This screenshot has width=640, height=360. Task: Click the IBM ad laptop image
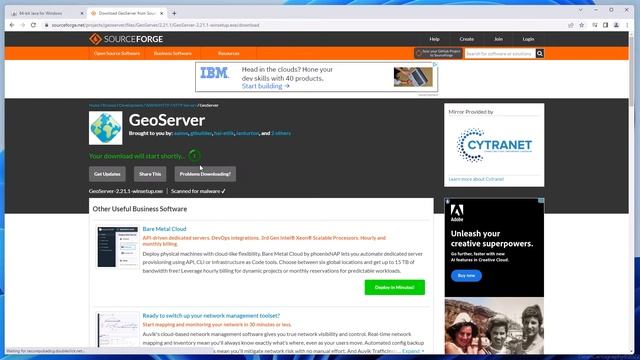[413, 77]
